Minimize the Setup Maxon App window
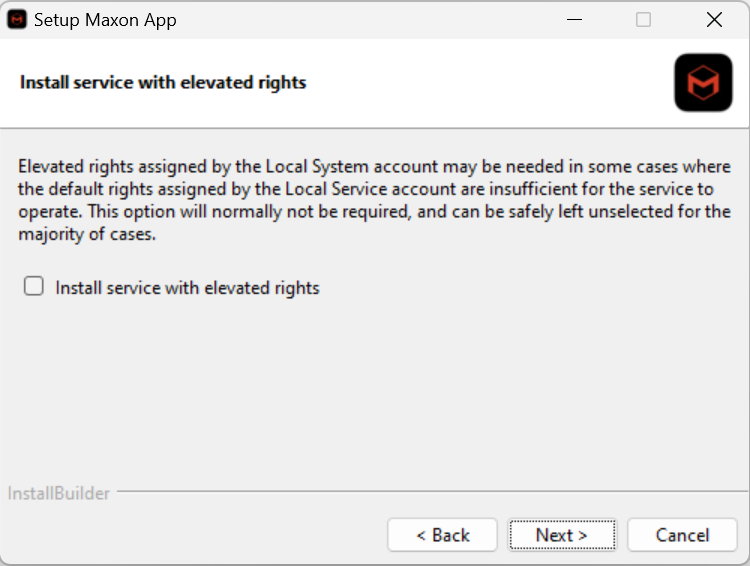The width and height of the screenshot is (750, 566). pos(574,20)
